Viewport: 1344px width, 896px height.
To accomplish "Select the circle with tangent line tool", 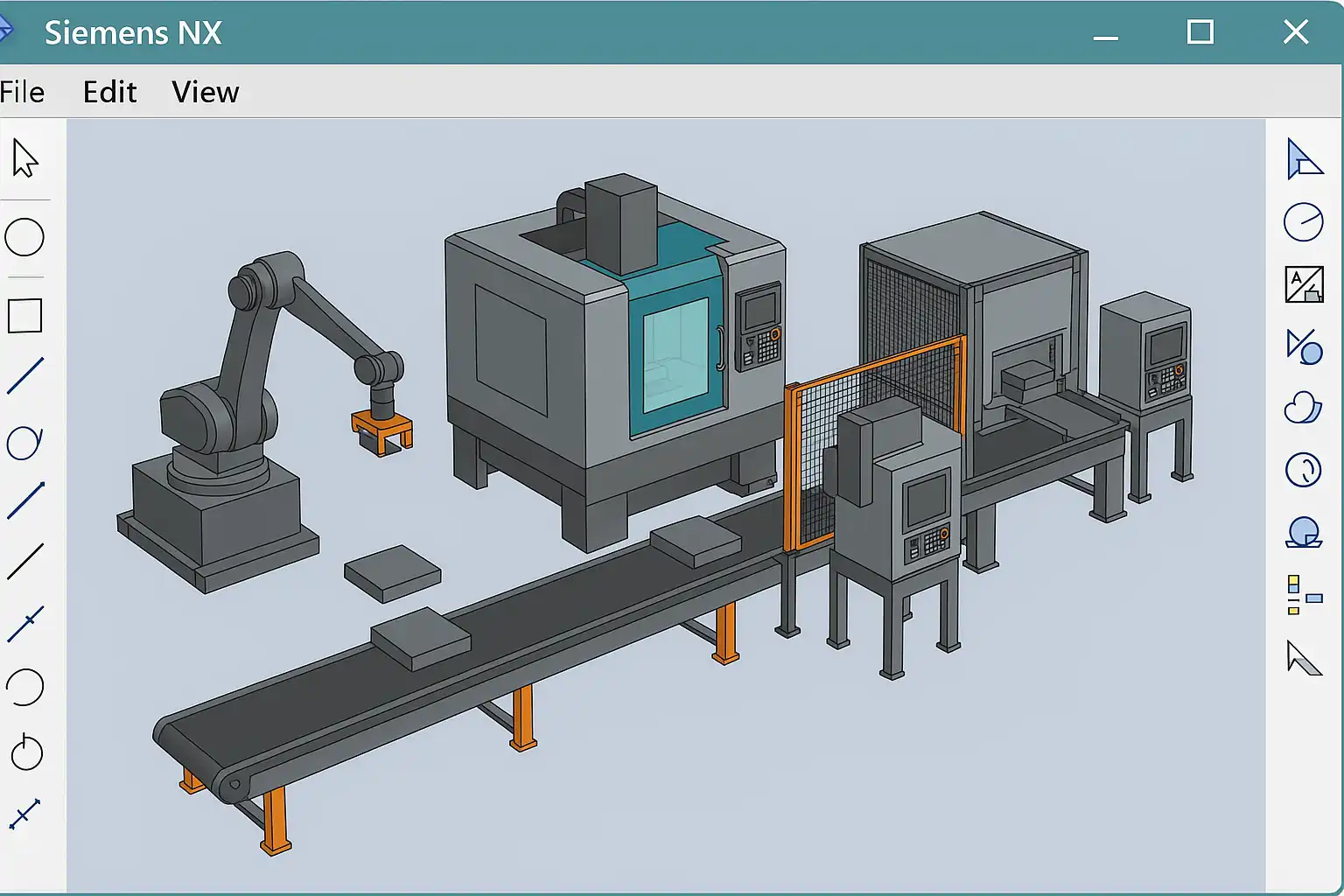I will coord(24,443).
